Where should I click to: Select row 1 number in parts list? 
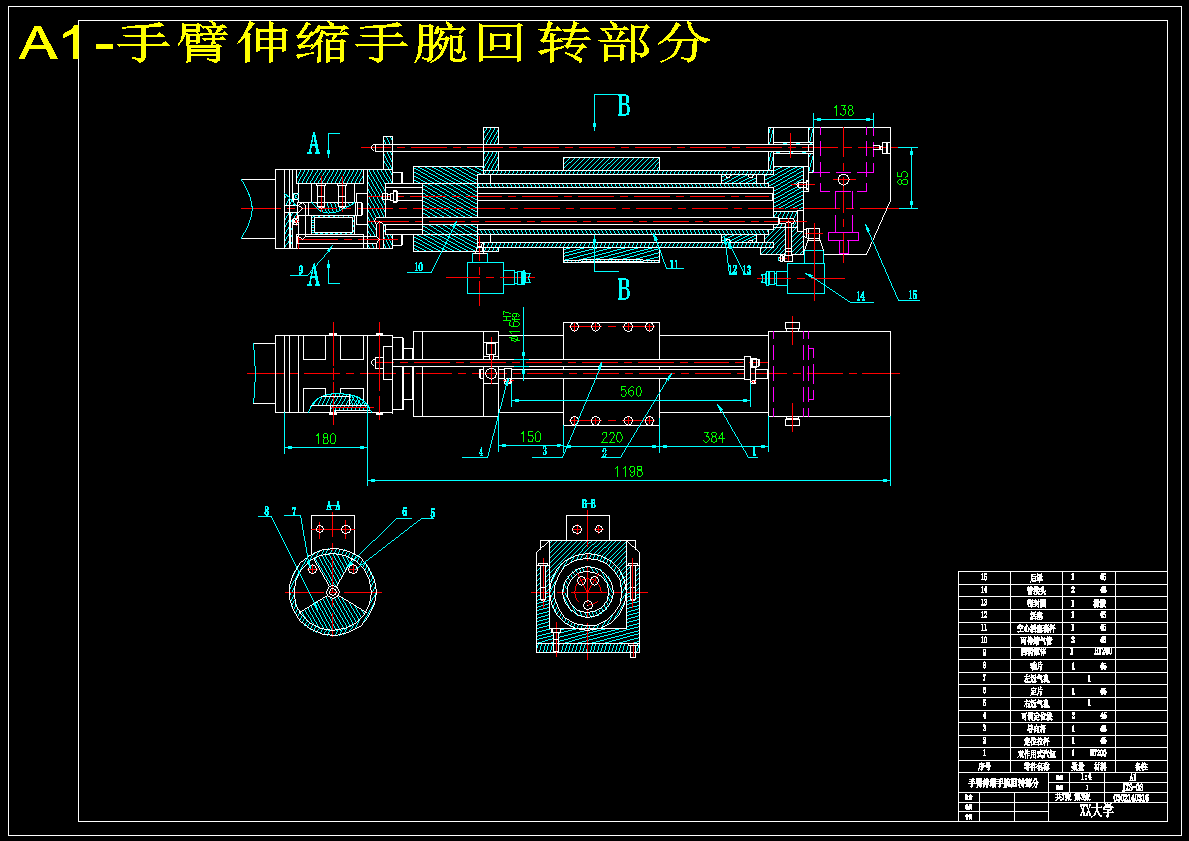(x=984, y=754)
